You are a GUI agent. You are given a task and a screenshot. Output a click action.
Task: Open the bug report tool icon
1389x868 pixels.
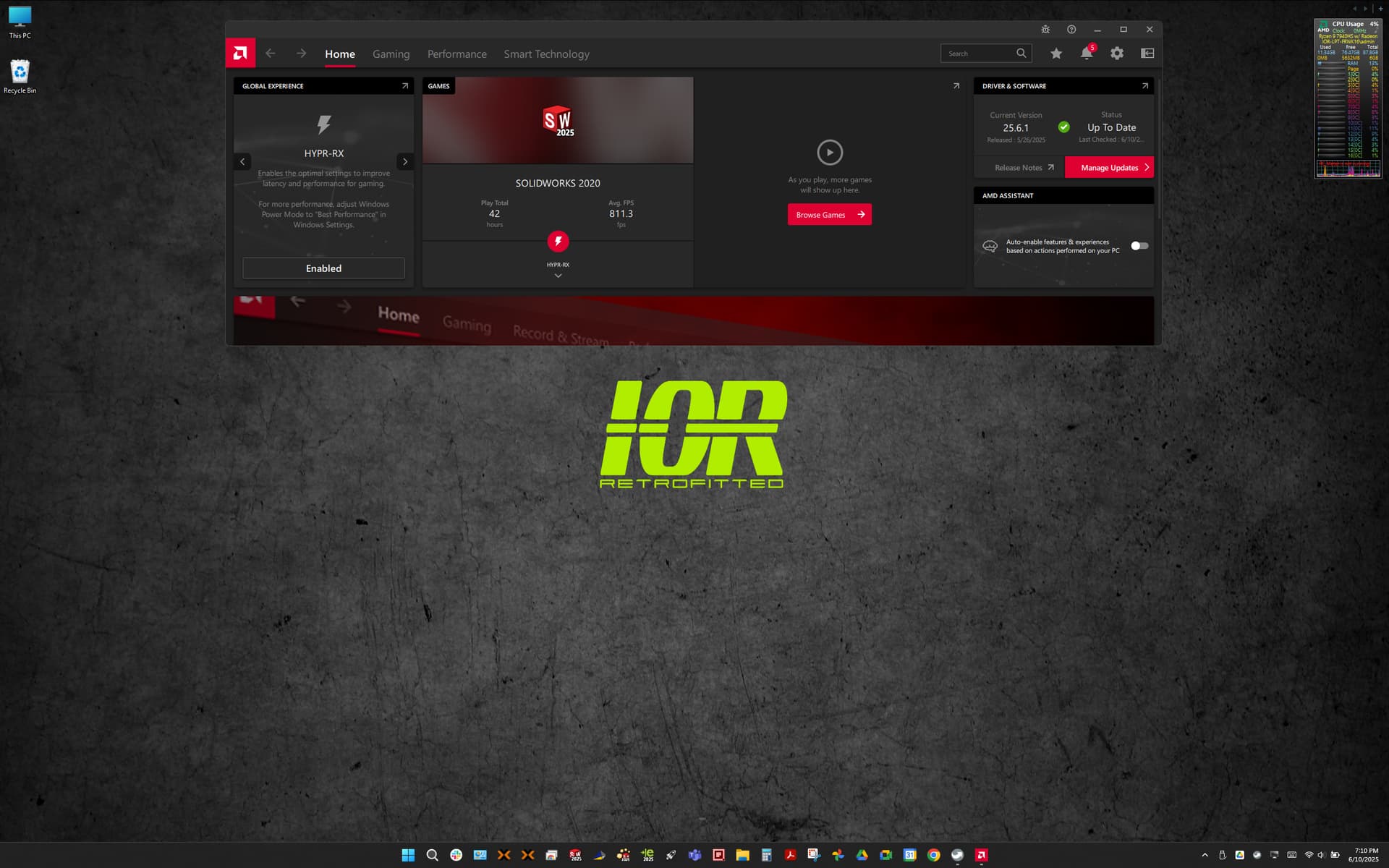1045,30
